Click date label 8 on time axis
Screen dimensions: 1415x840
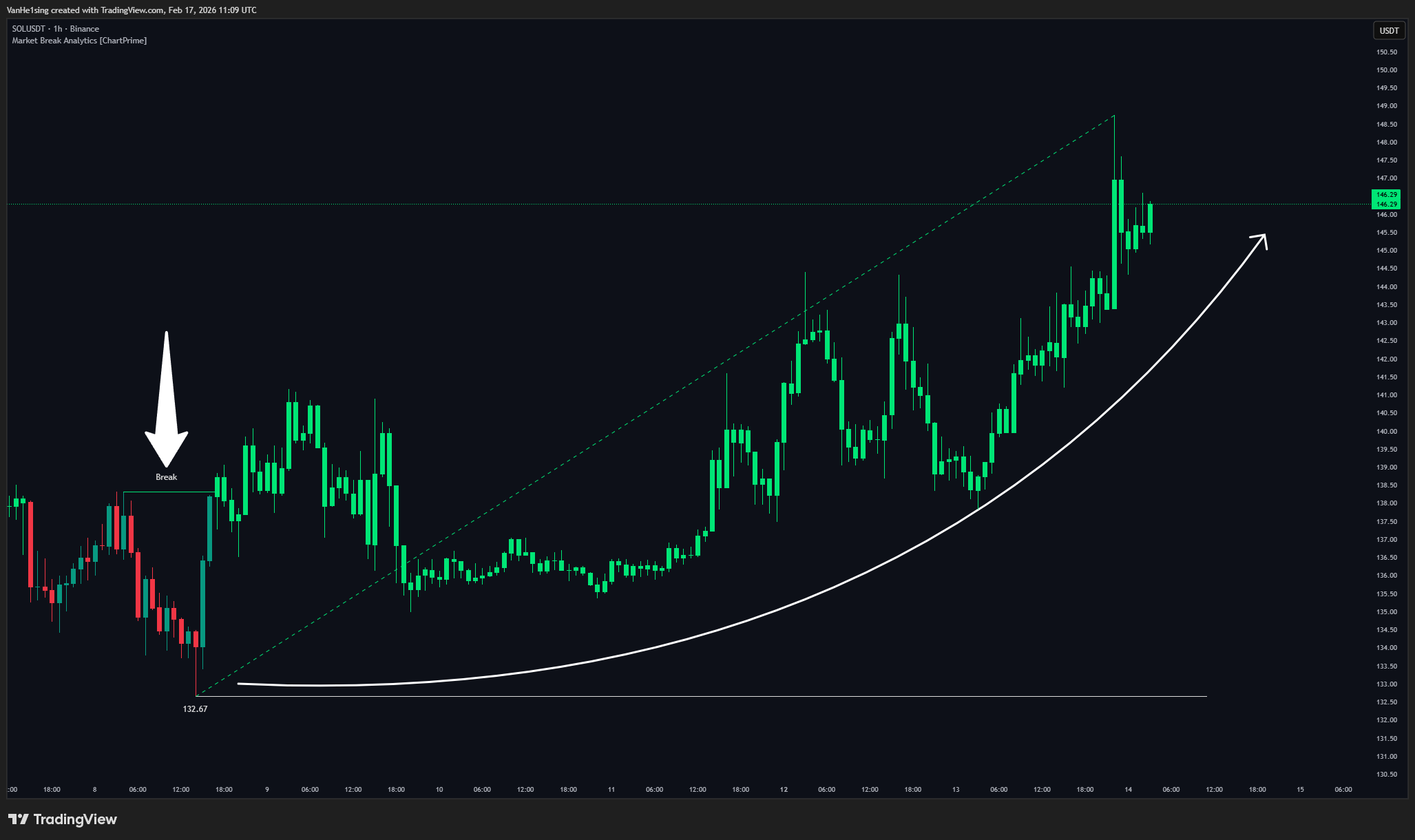coord(95,790)
